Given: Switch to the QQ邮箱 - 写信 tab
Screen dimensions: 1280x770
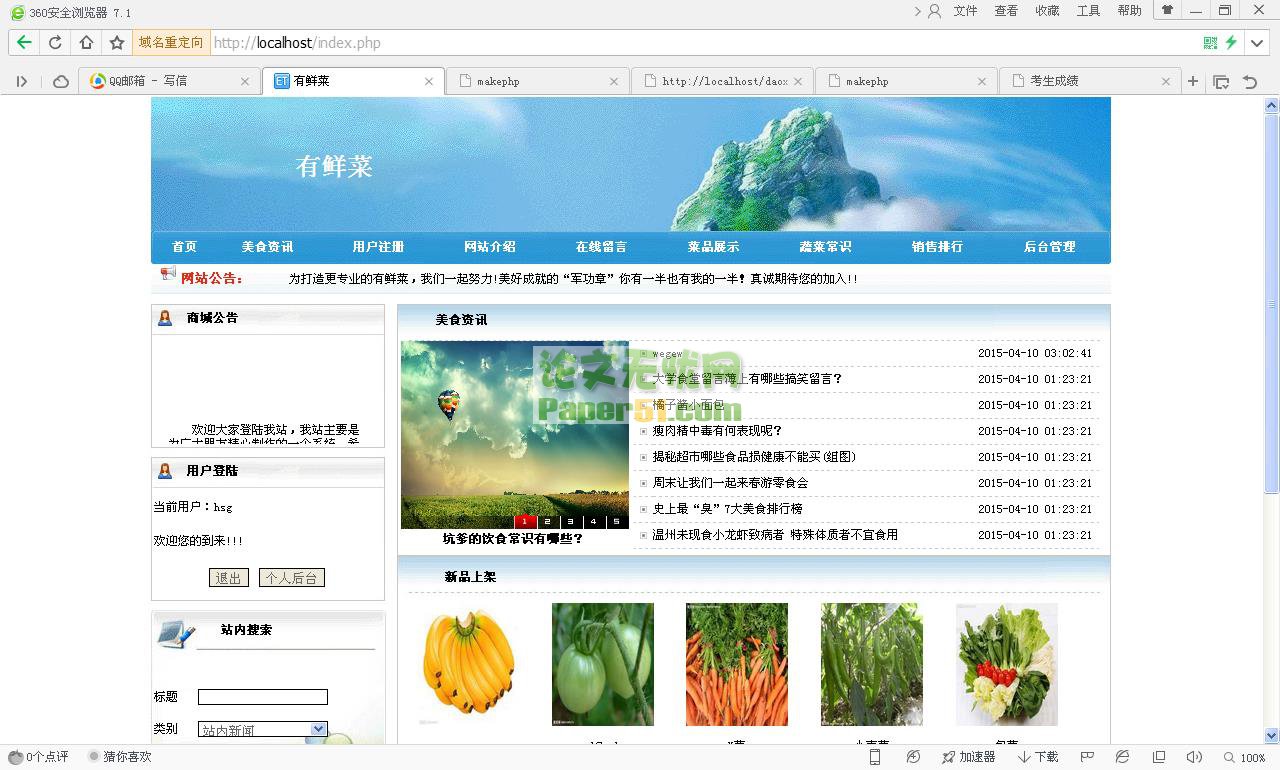Looking at the screenshot, I should coord(168,81).
